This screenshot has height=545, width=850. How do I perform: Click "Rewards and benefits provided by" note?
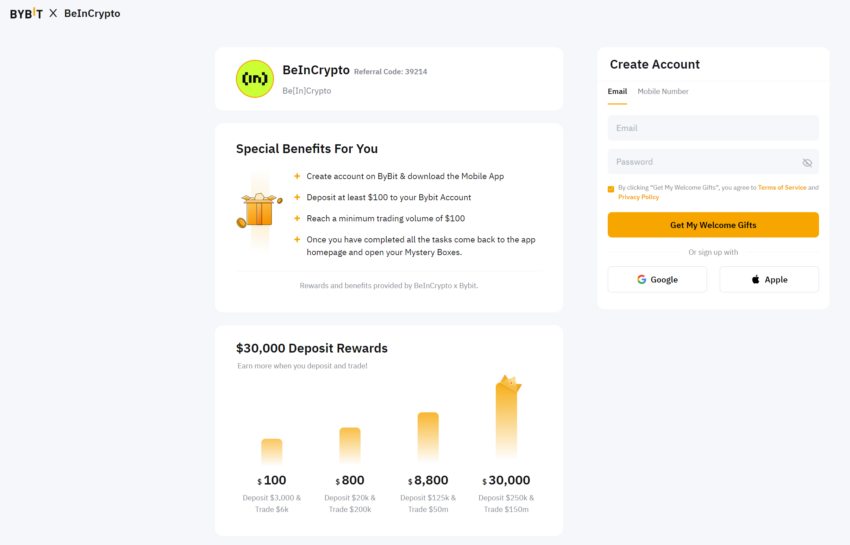tap(389, 286)
